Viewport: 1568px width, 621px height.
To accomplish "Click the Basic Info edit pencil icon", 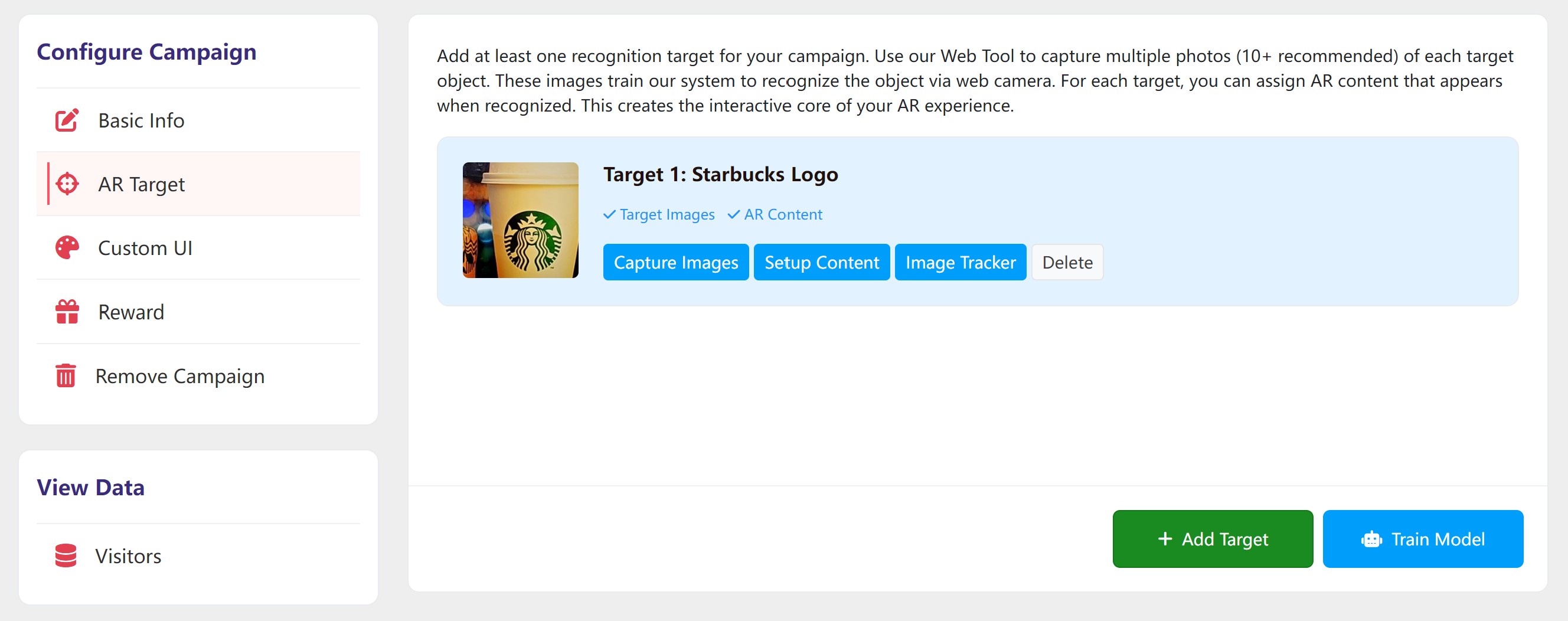I will [x=67, y=120].
